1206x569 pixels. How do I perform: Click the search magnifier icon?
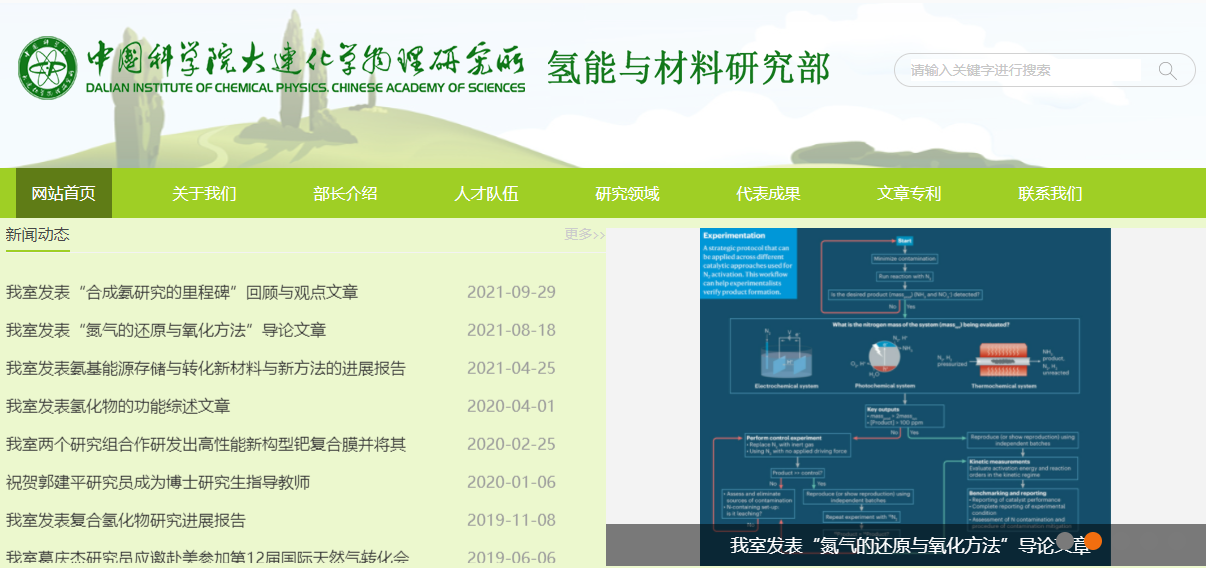tap(1167, 70)
